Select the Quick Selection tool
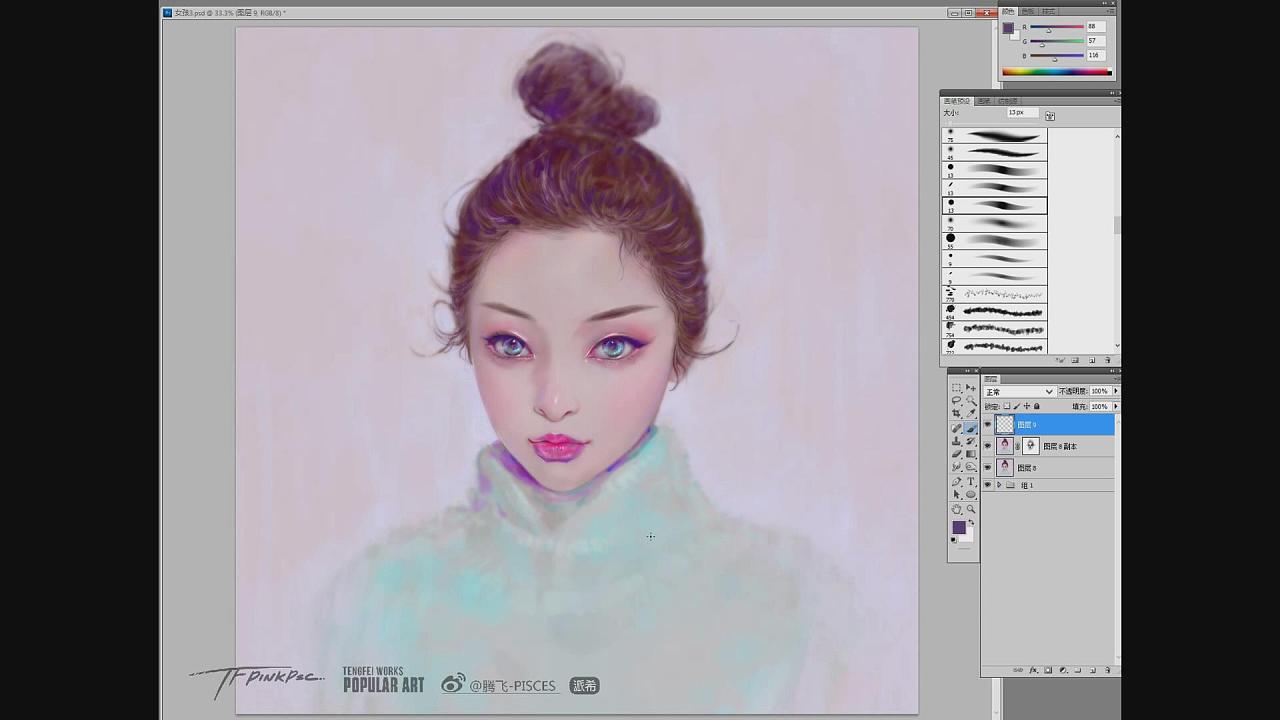The image size is (1280, 720). (x=971, y=400)
